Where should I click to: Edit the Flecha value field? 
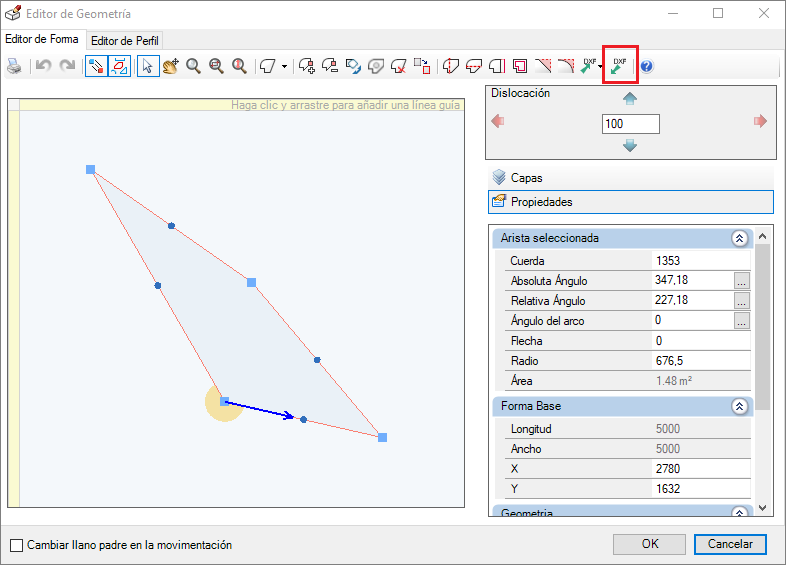pos(701,341)
